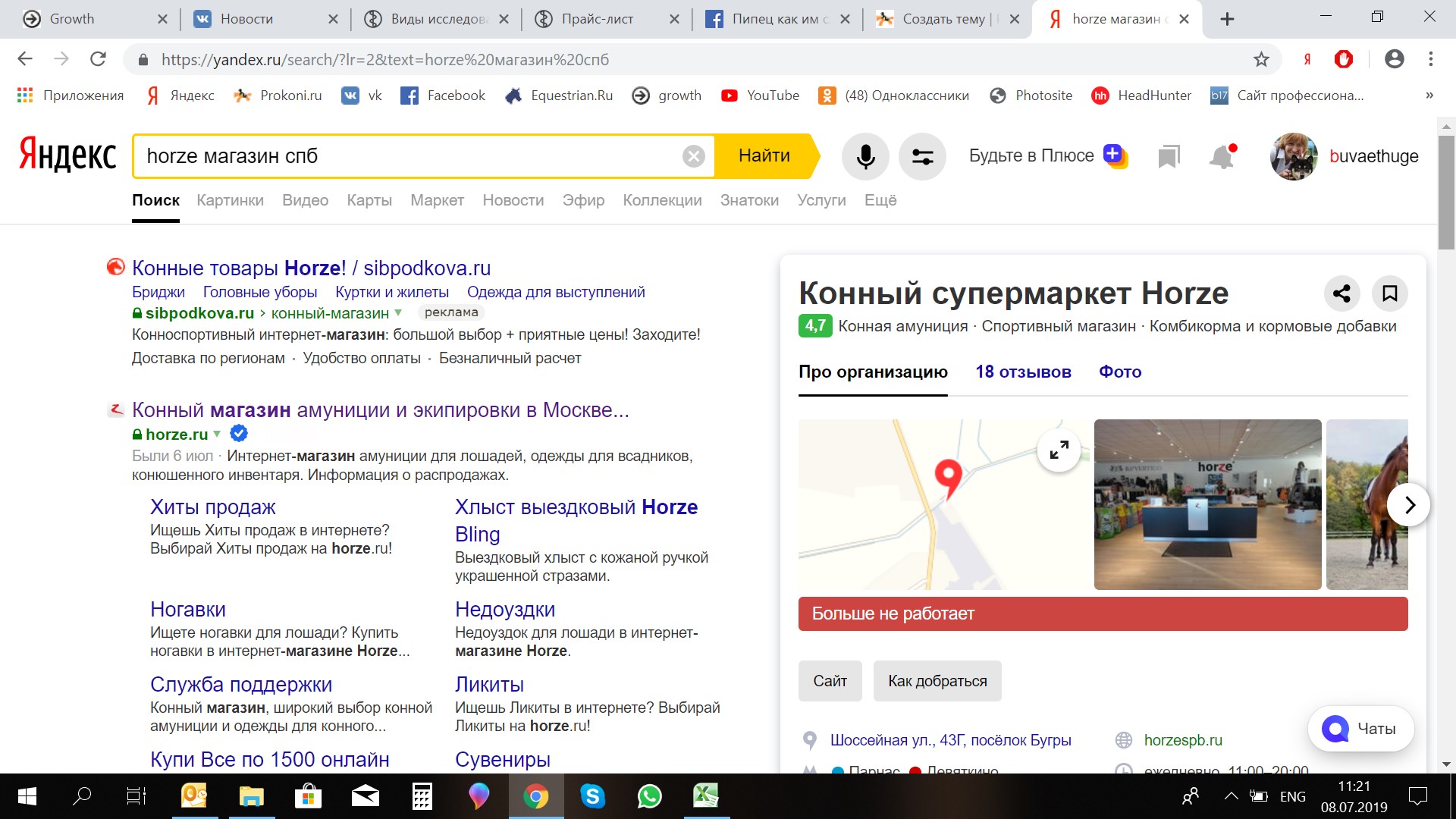Expand sibpodkova.ru result dropdown arrow
This screenshot has width=1456, height=819.
[x=398, y=313]
